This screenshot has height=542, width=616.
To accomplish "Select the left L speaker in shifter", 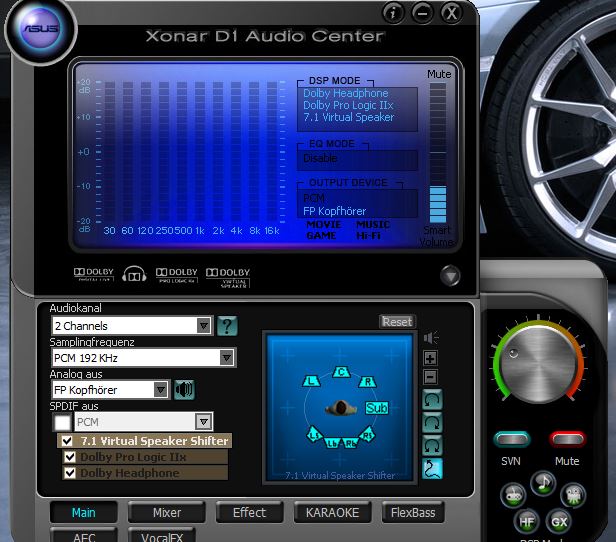I will coord(312,381).
